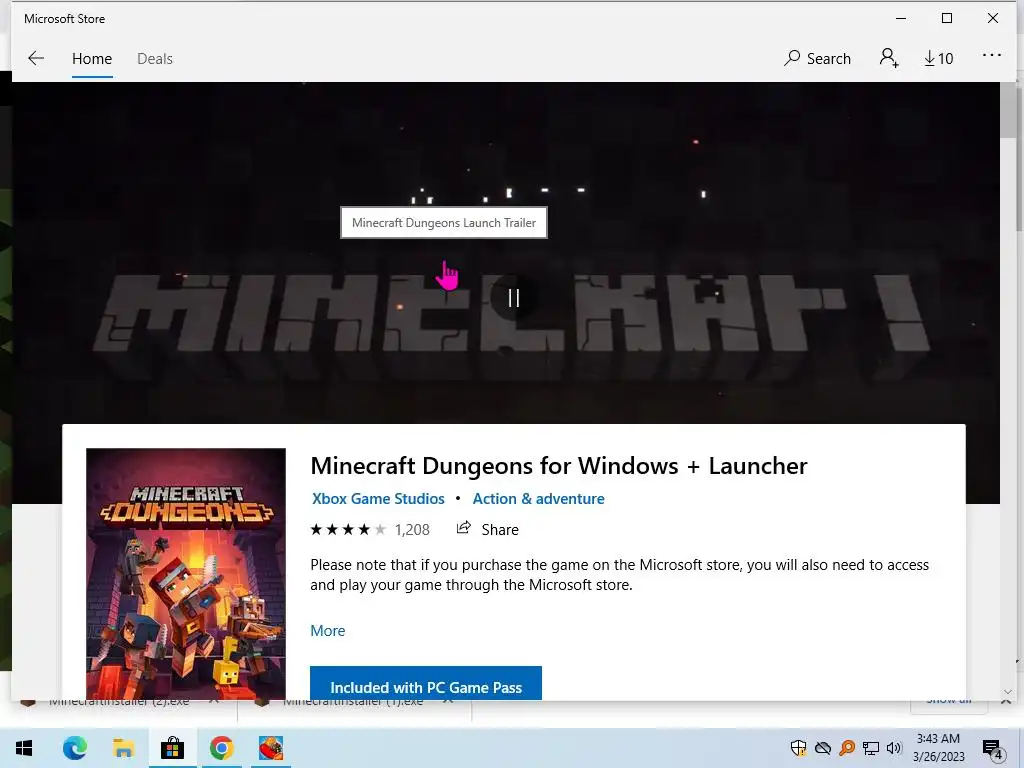Open the clock showing 3:43 AM

938,748
